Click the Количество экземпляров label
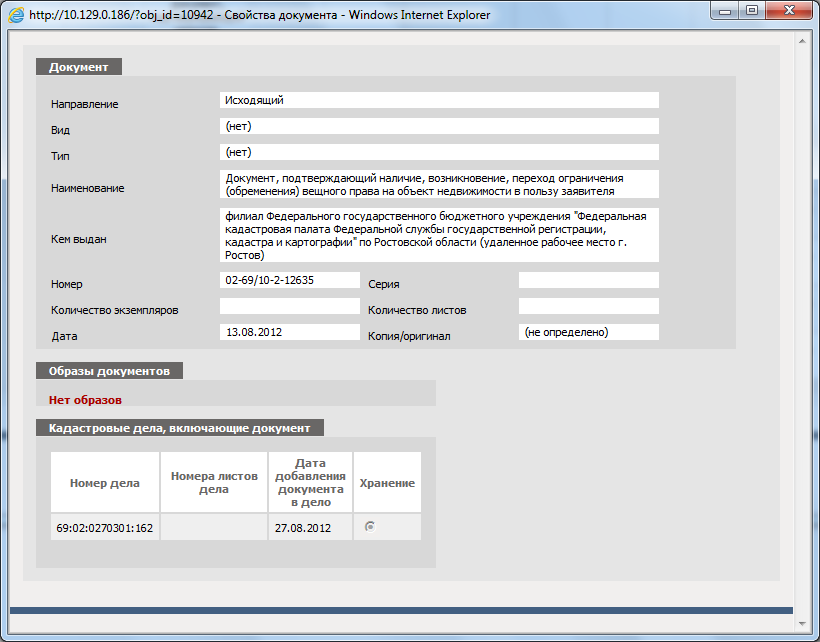 click(115, 310)
